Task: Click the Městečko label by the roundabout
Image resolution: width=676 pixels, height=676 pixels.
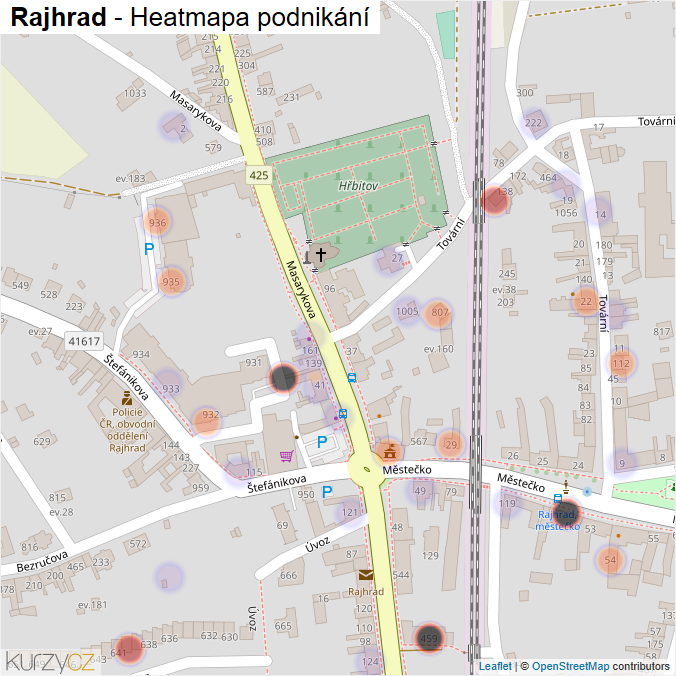Action: tap(407, 469)
